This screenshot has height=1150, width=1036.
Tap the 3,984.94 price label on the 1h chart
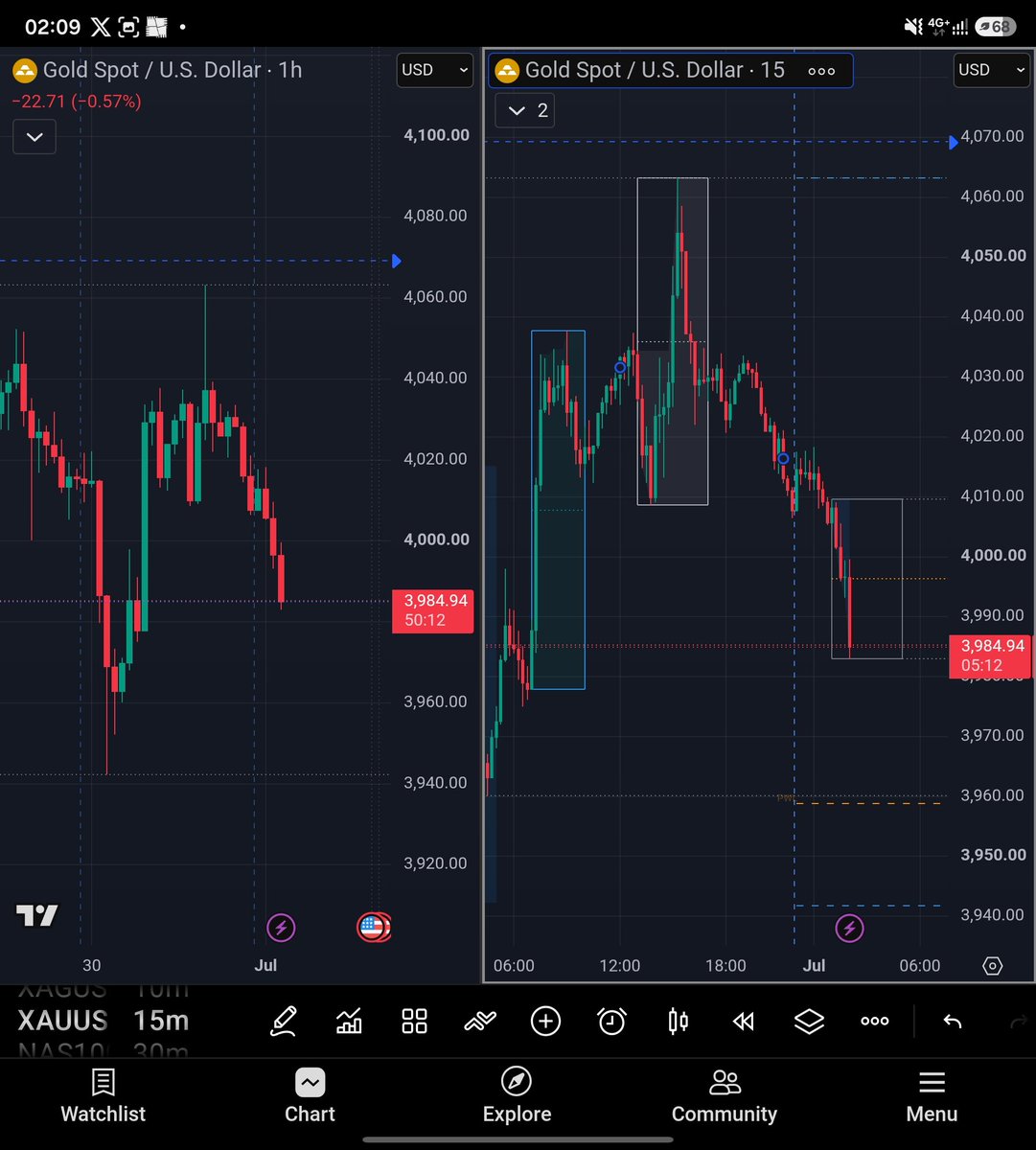pyautogui.click(x=433, y=610)
